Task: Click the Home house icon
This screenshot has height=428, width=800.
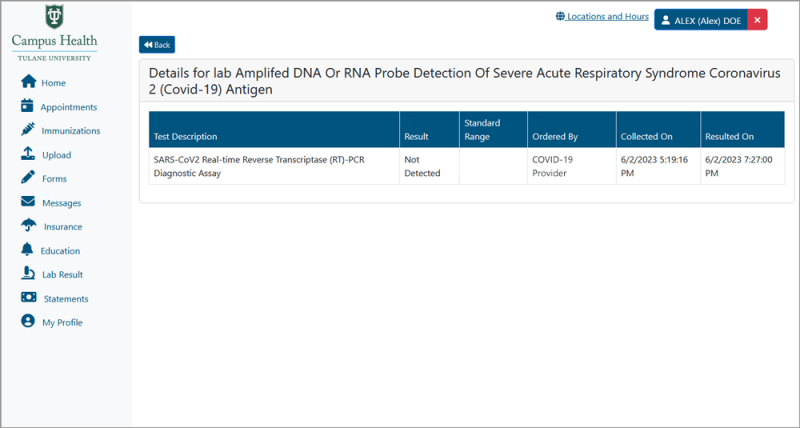Action: pyautogui.click(x=29, y=82)
